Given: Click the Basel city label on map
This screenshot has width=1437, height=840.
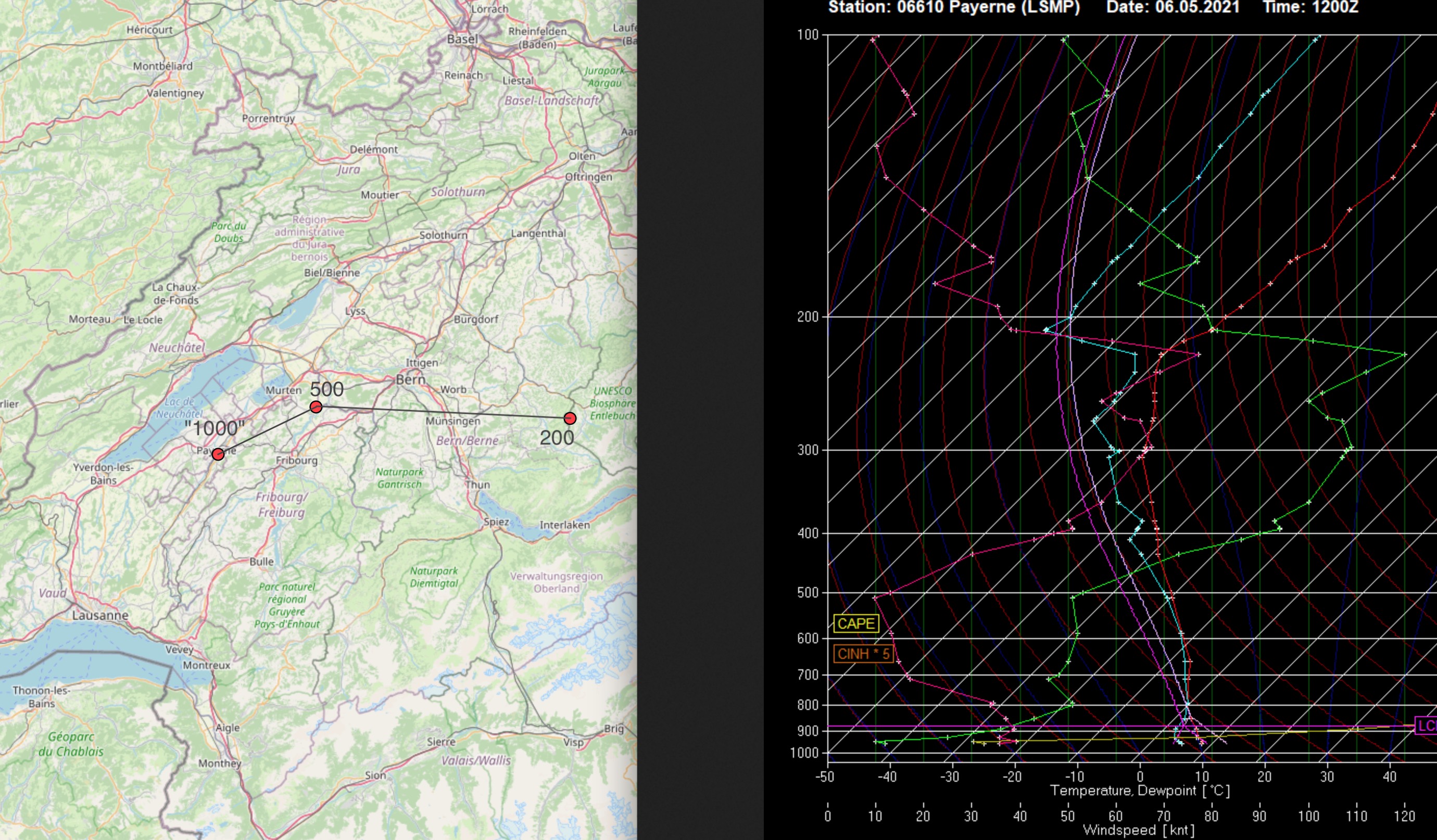Looking at the screenshot, I should (x=462, y=40).
